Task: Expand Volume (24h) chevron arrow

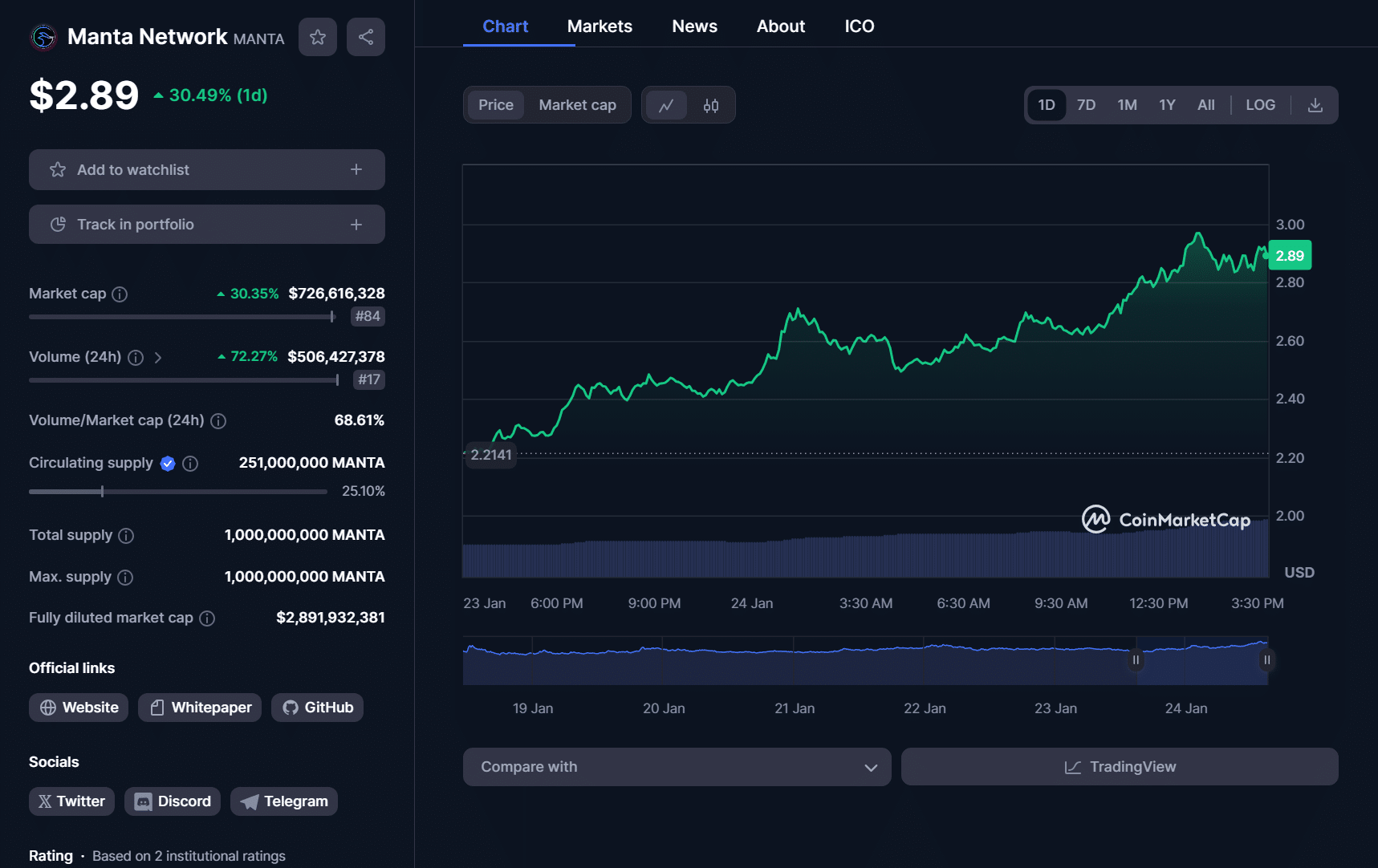Action: pyautogui.click(x=158, y=358)
